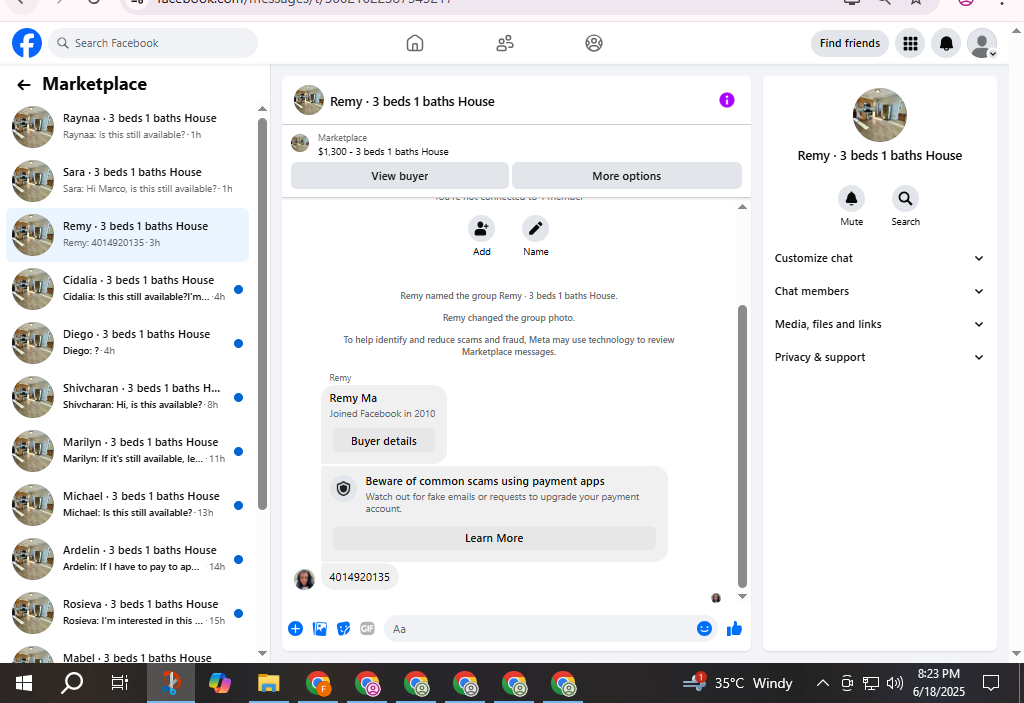Open Raynaa's conversation
The width and height of the screenshot is (1024, 703).
pos(128,127)
